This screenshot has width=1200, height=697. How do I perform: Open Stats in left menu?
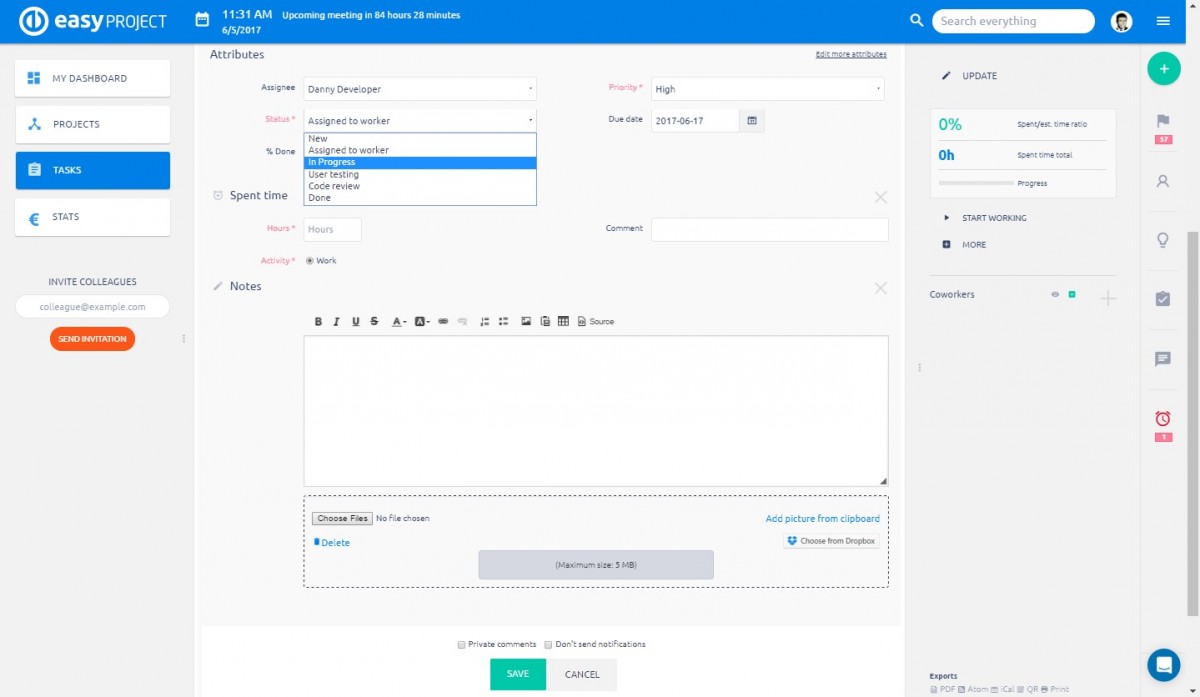tap(92, 217)
